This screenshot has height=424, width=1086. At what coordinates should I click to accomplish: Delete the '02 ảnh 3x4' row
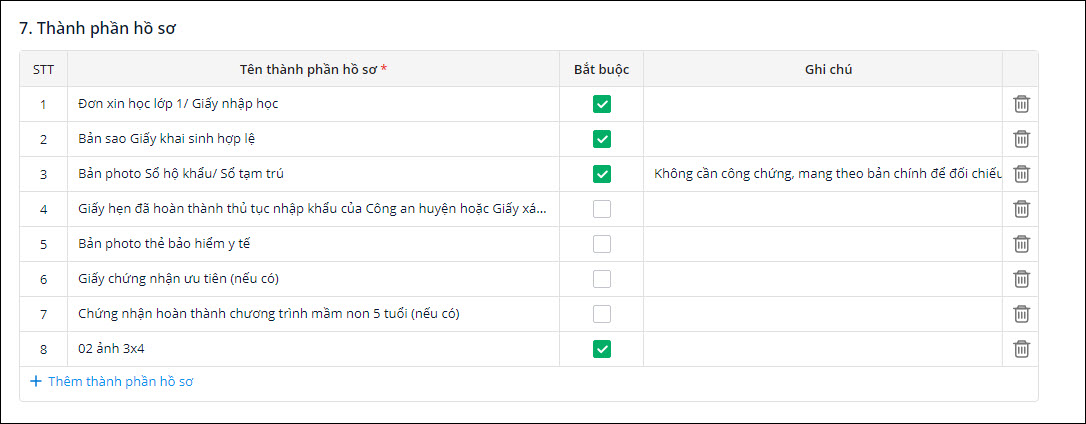(x=1021, y=349)
